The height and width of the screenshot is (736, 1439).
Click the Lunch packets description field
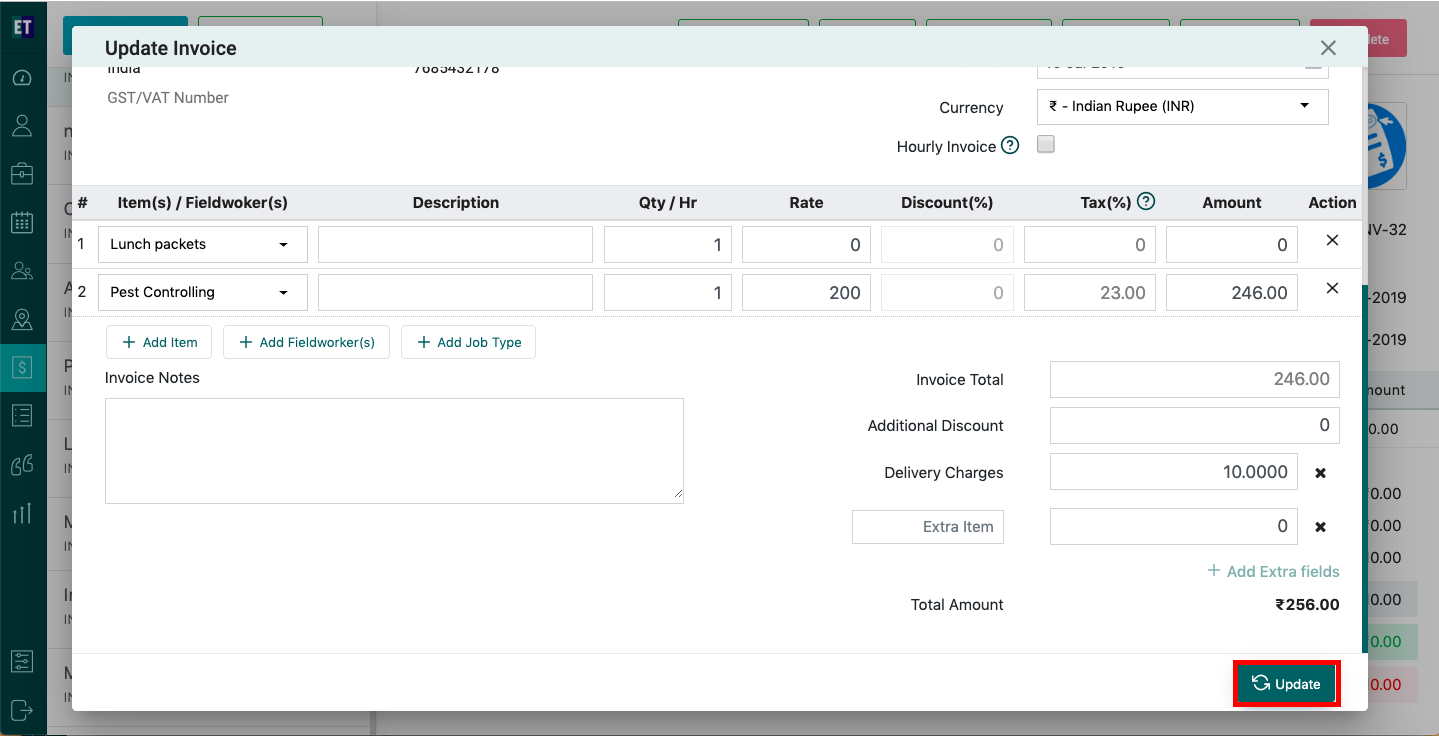coord(455,244)
